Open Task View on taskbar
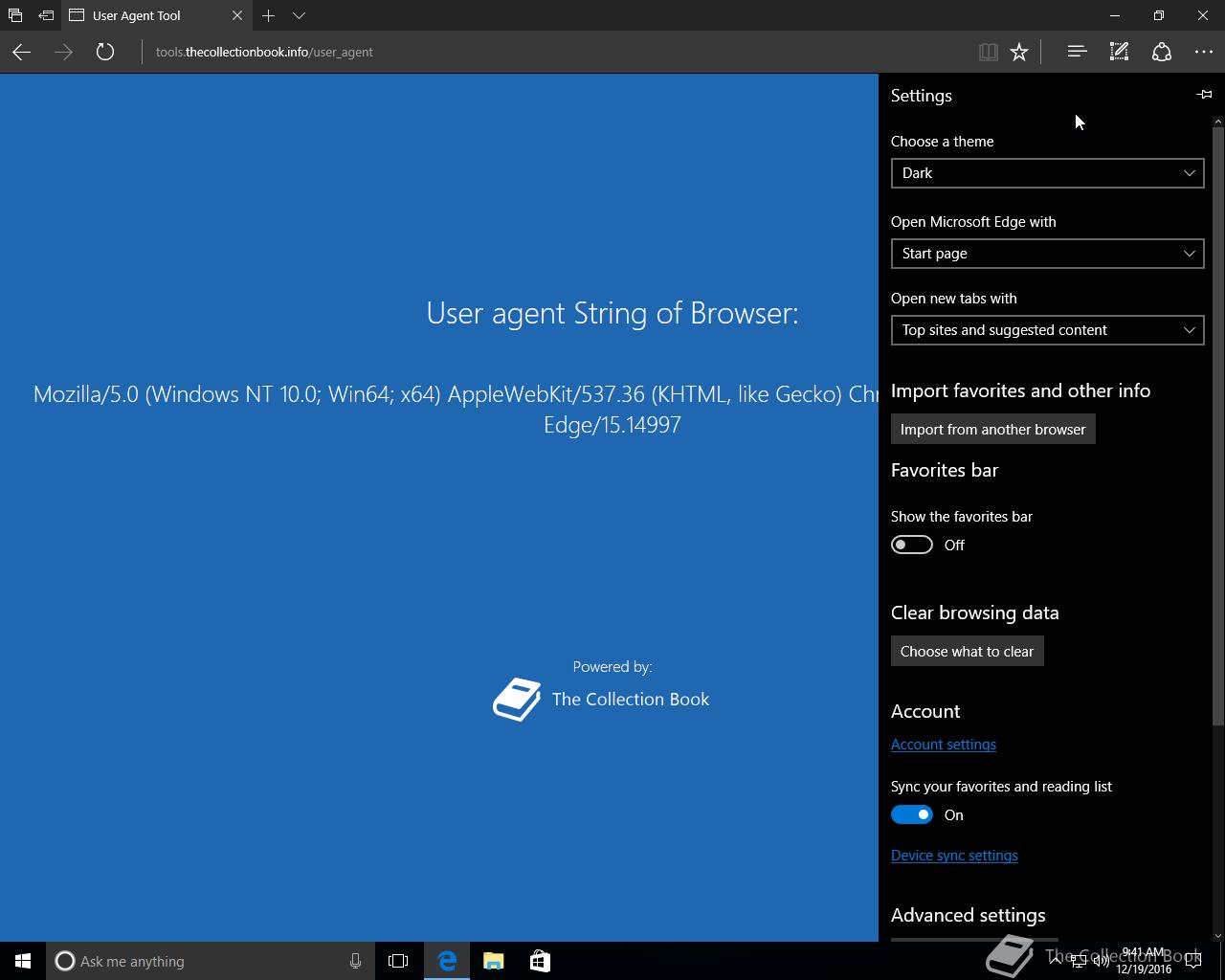Image resolution: width=1225 pixels, height=980 pixels. [x=398, y=961]
